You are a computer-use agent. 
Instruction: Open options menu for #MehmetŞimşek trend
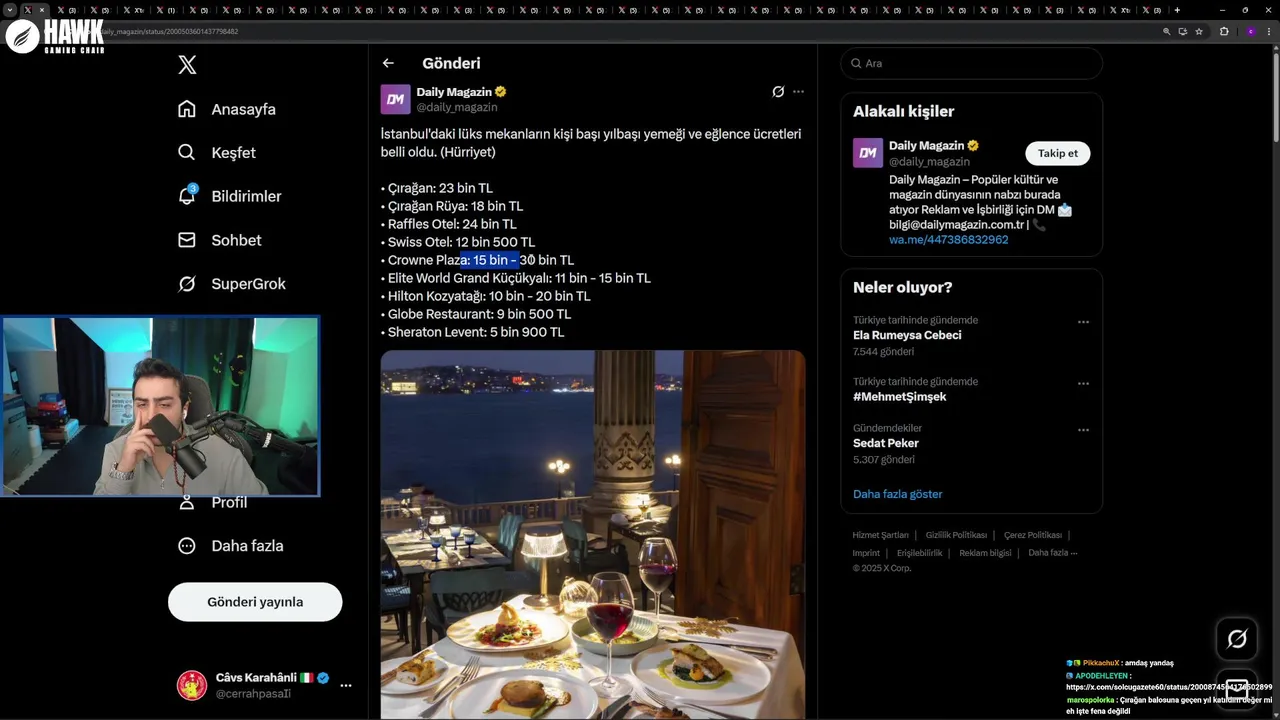pyautogui.click(x=1083, y=383)
